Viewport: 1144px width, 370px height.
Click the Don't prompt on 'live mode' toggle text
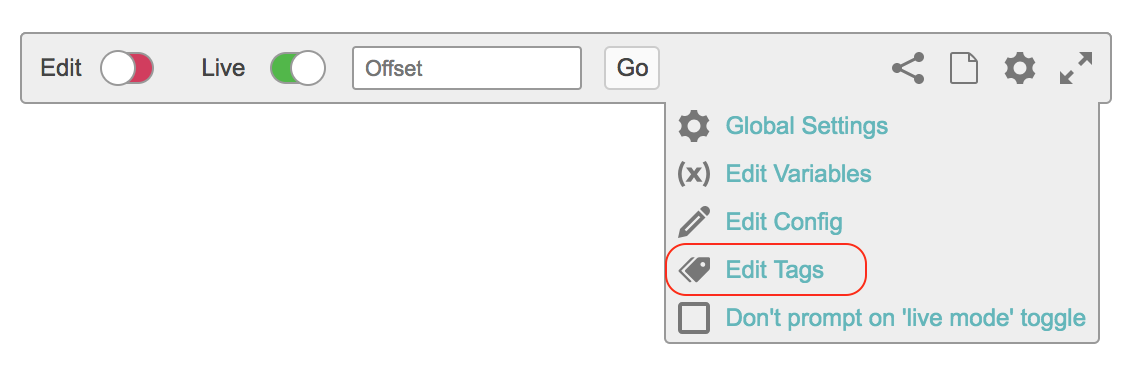pos(905,318)
